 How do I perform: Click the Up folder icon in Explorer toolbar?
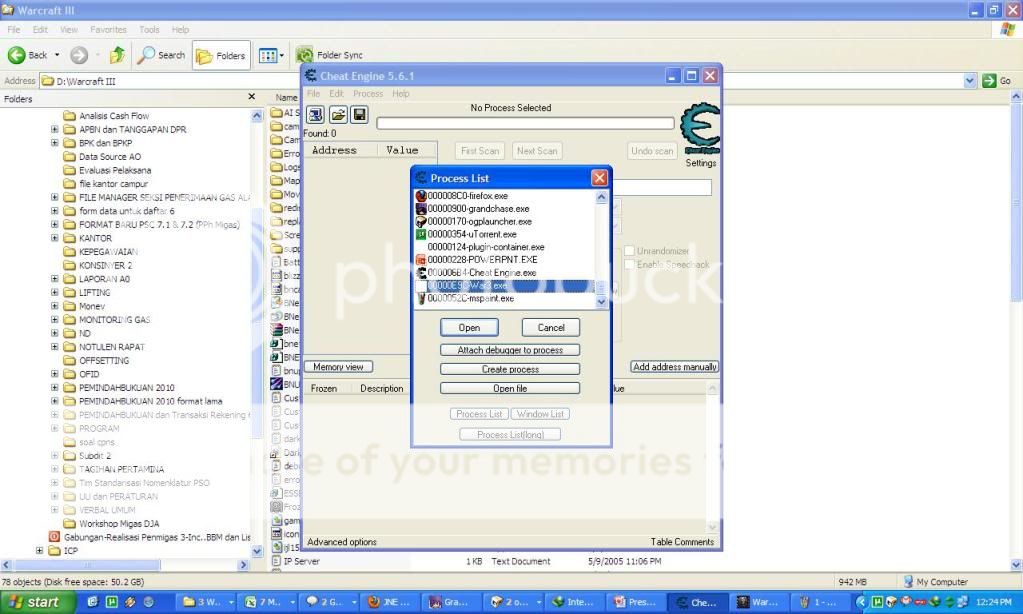(118, 55)
